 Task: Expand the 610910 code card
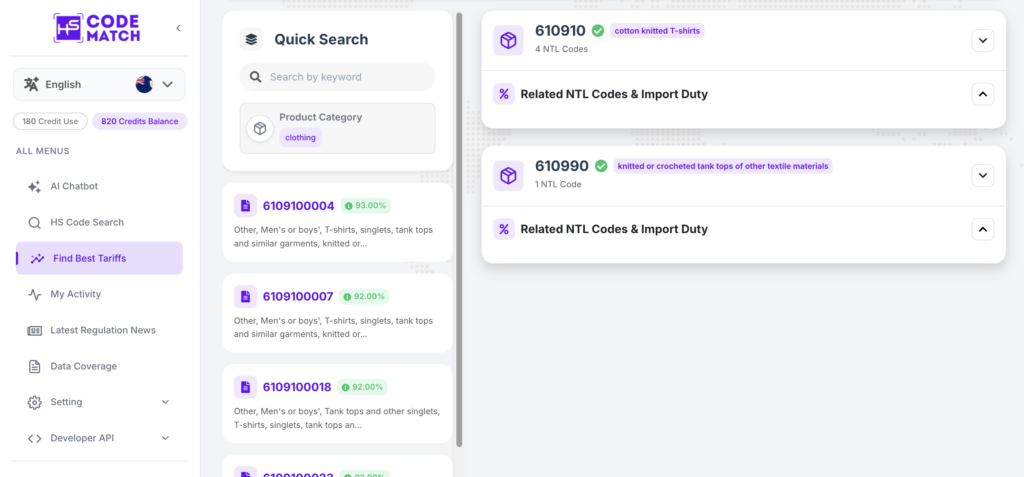tap(983, 41)
